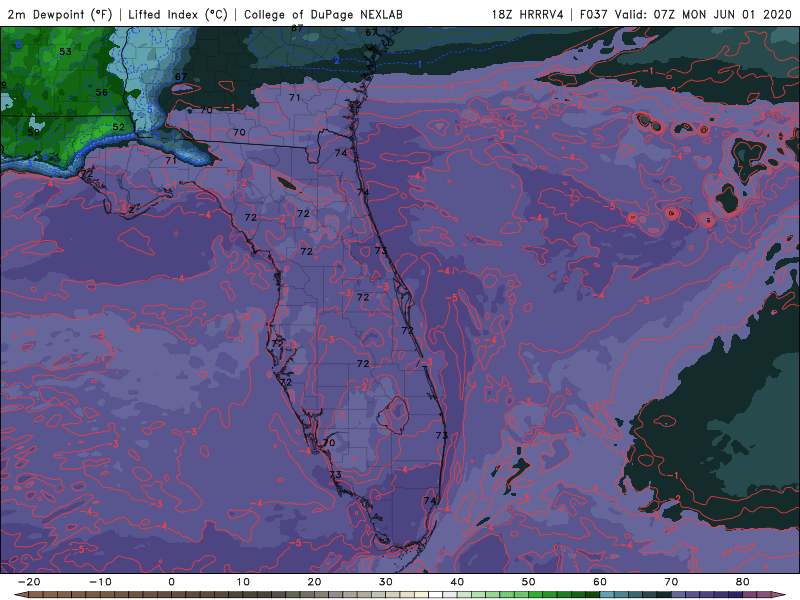Click the 30 label on the color bar
The width and height of the screenshot is (800, 600).
[x=386, y=582]
